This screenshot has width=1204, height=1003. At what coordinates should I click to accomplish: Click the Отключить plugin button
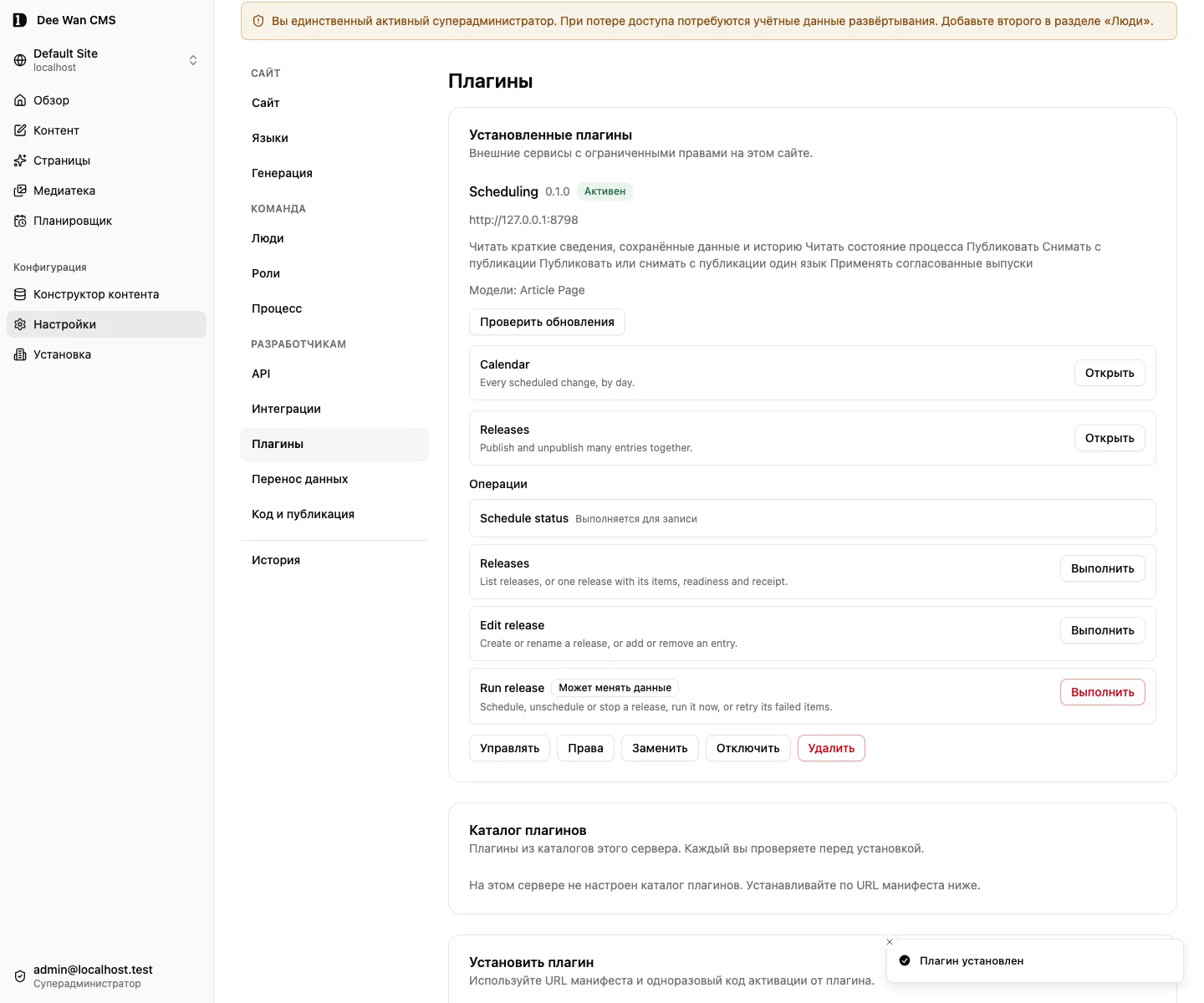click(747, 748)
